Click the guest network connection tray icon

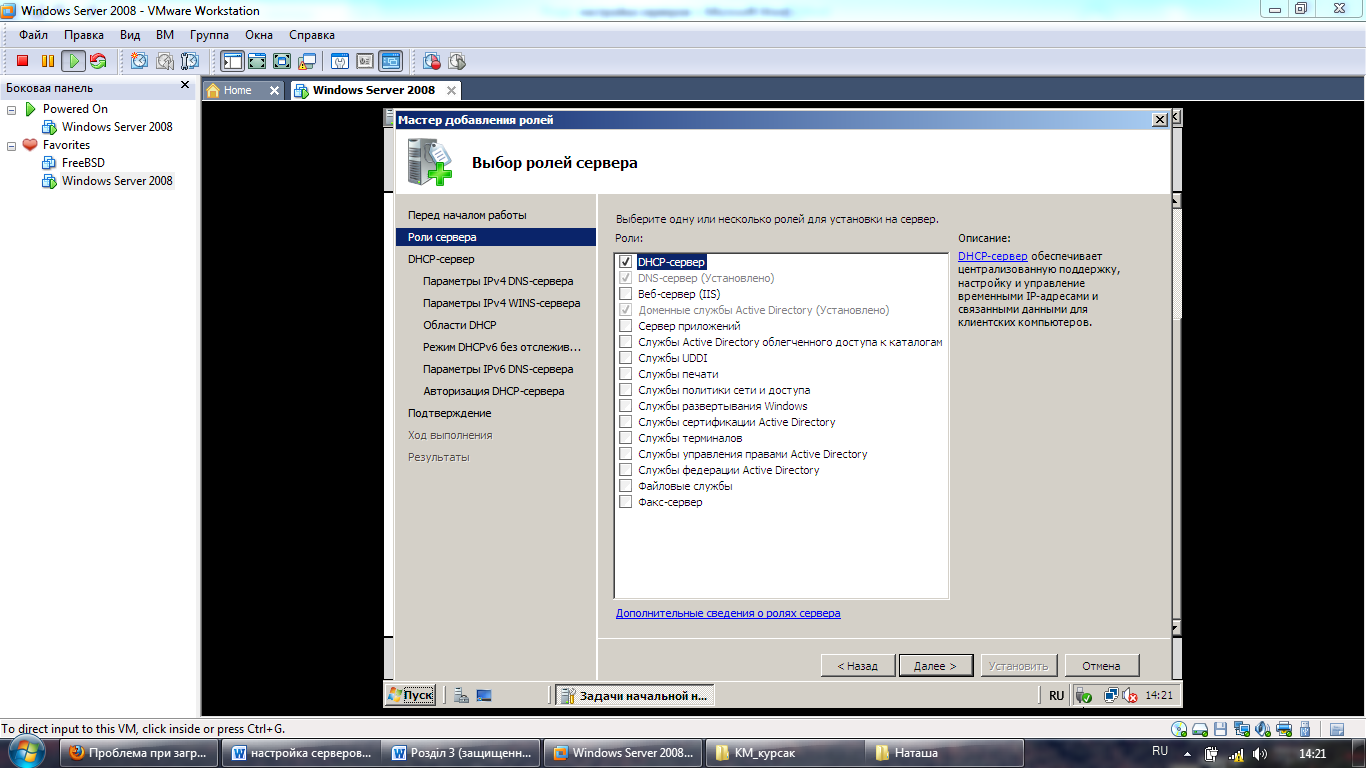(1110, 695)
